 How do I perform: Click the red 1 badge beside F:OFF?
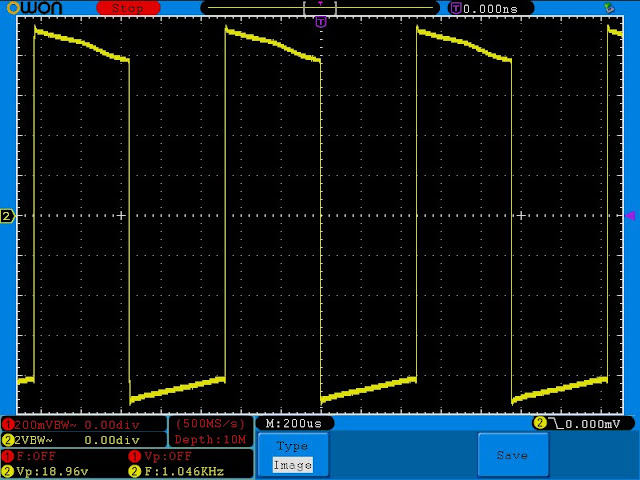(x=7, y=456)
